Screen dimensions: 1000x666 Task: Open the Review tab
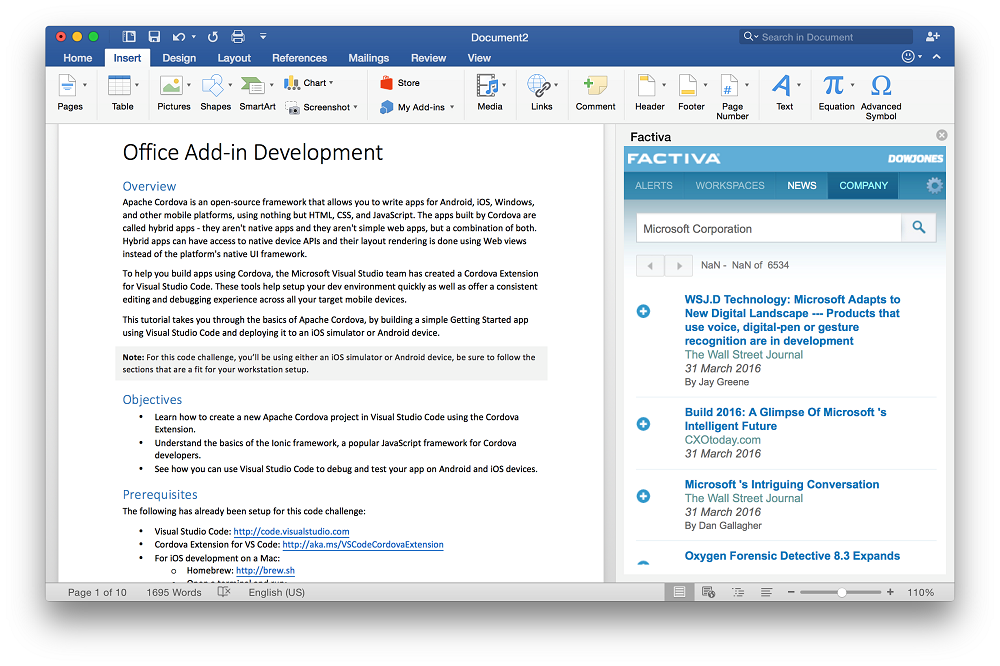click(x=429, y=58)
